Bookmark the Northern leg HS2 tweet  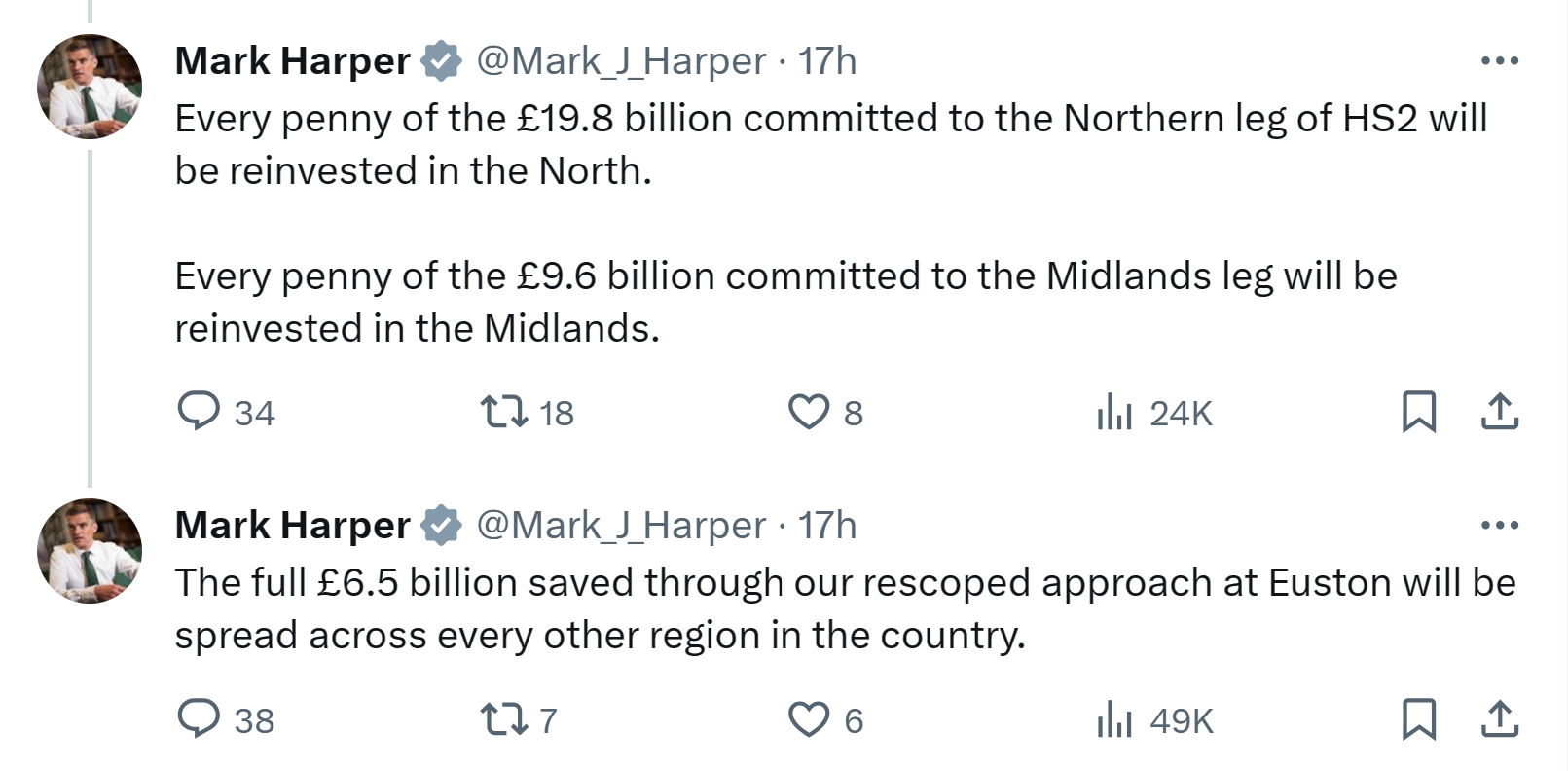(x=1418, y=411)
